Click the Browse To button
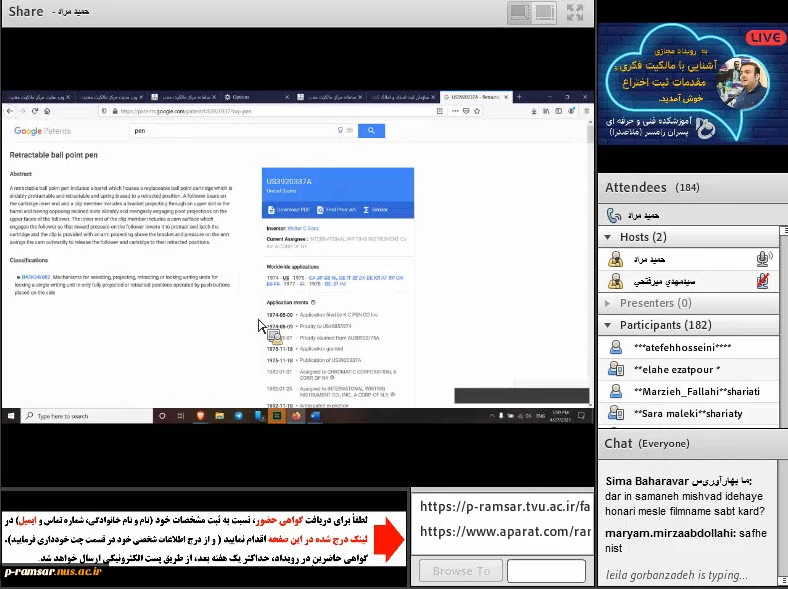Image resolution: width=788 pixels, height=589 pixels. [x=461, y=571]
